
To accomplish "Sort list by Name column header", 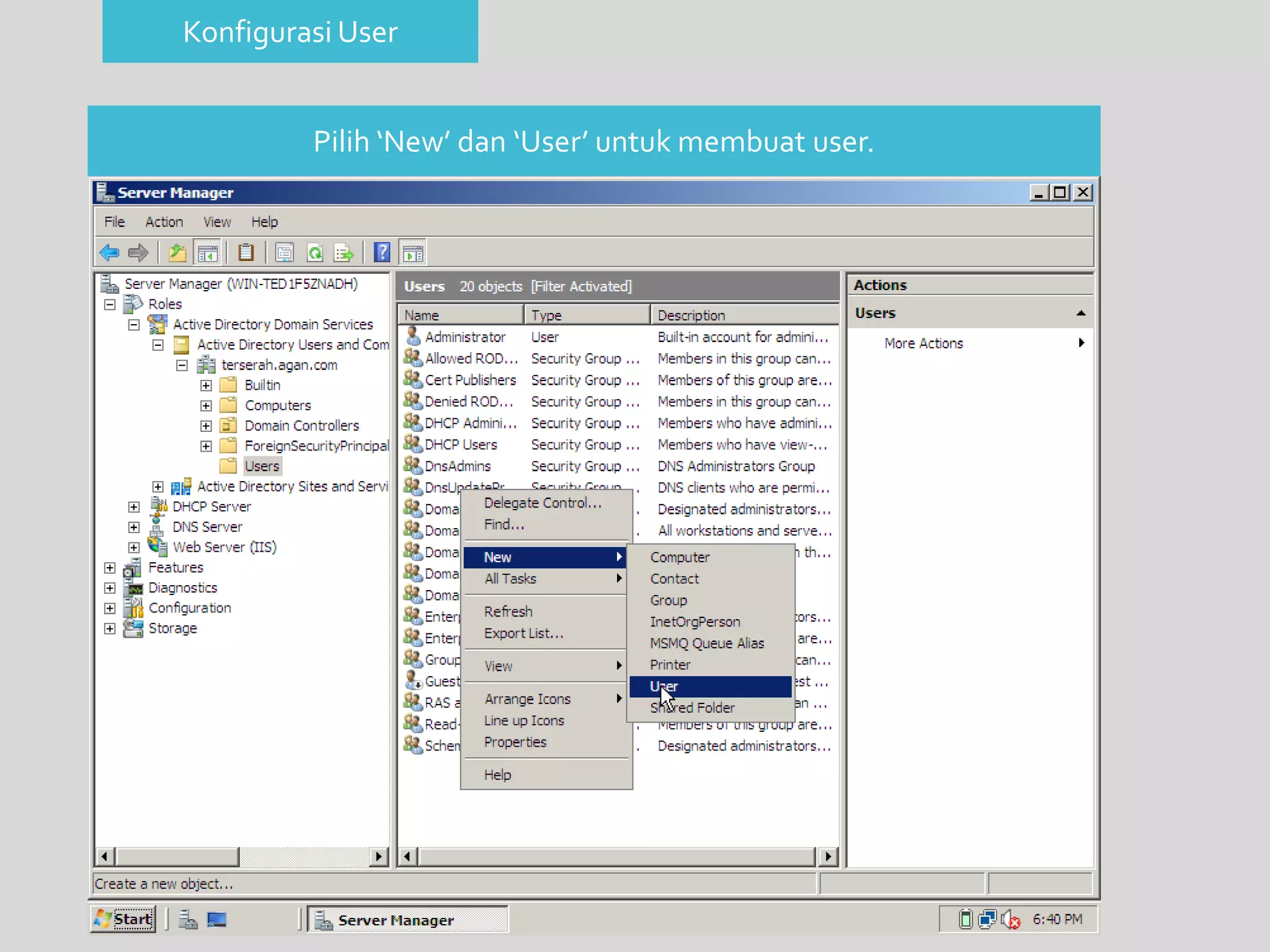I will pos(461,315).
